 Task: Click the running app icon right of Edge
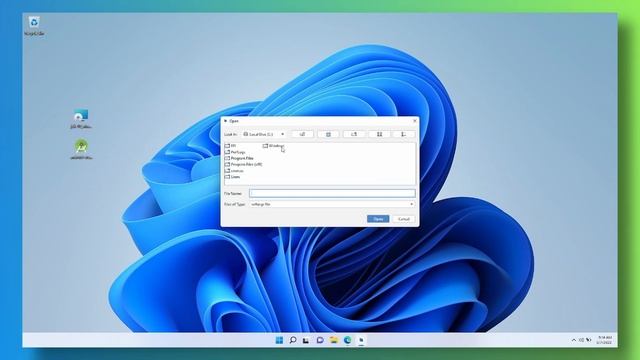point(361,340)
